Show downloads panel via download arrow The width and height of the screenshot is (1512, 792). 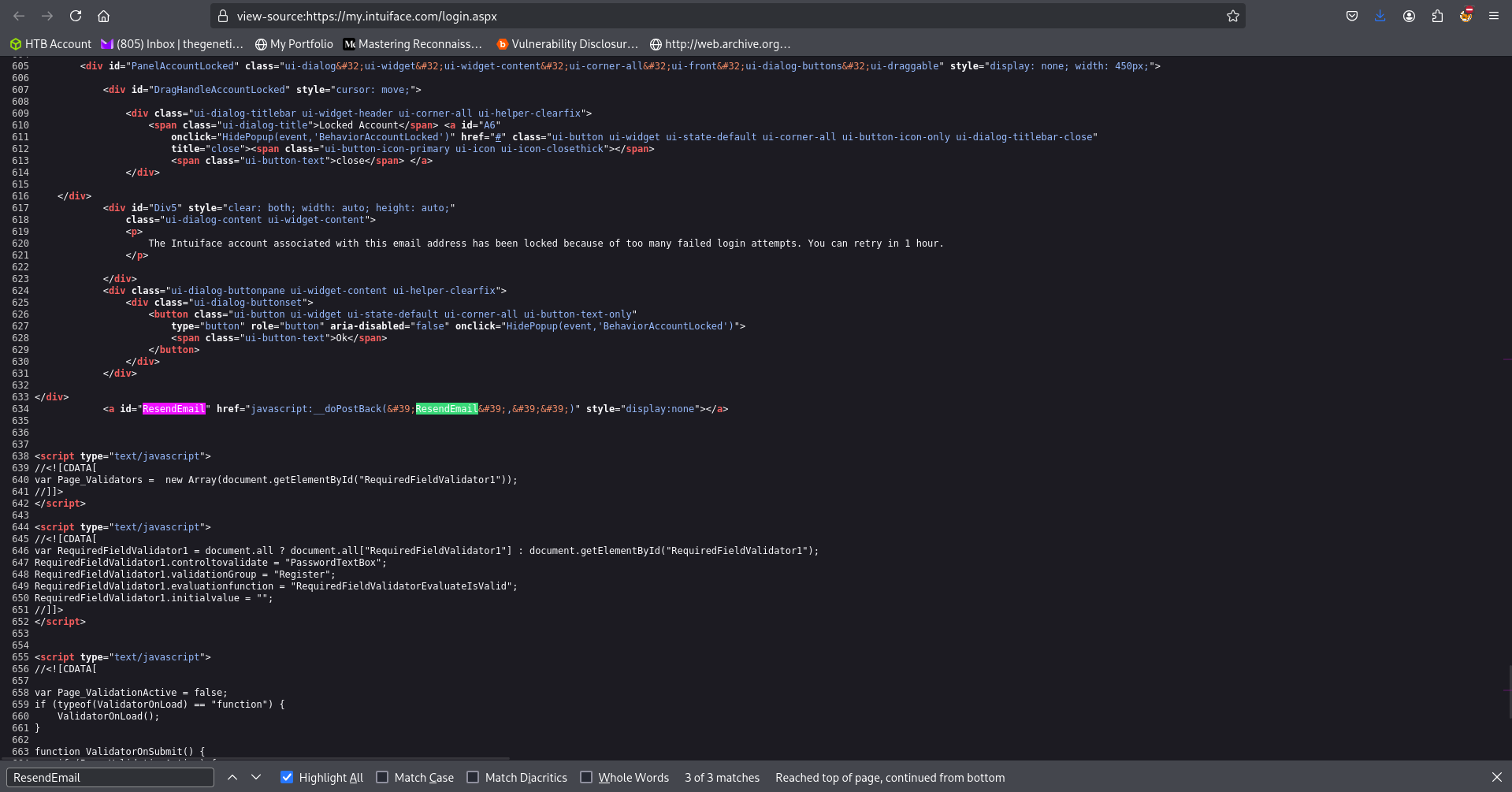point(1380,16)
